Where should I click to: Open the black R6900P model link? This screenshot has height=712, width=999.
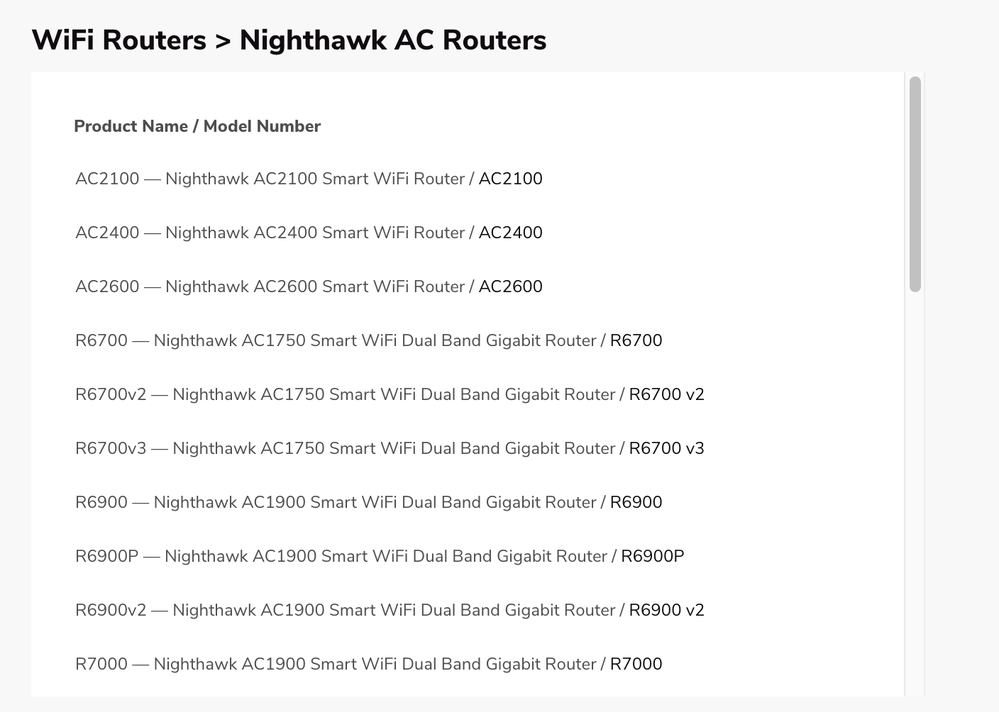tap(652, 557)
